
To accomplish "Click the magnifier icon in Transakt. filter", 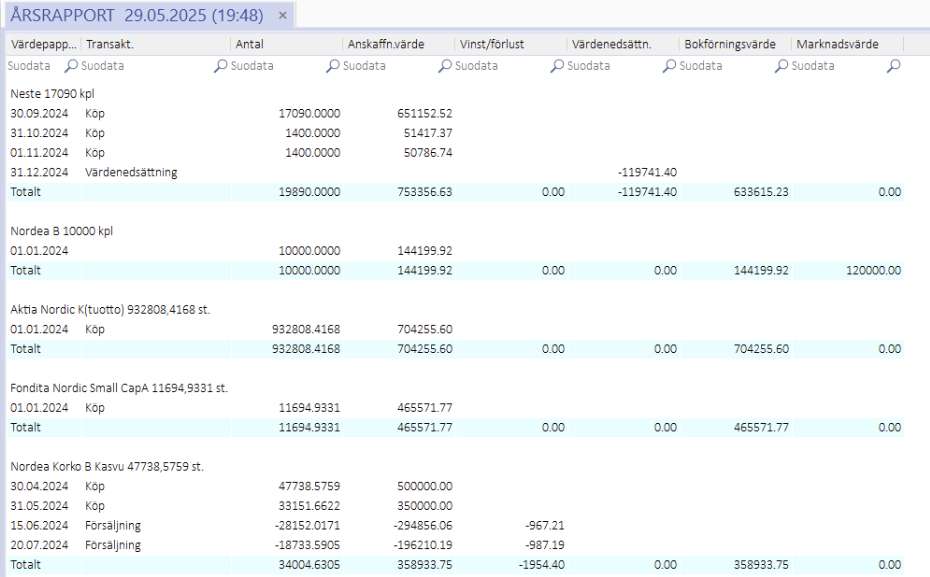I will click(220, 66).
